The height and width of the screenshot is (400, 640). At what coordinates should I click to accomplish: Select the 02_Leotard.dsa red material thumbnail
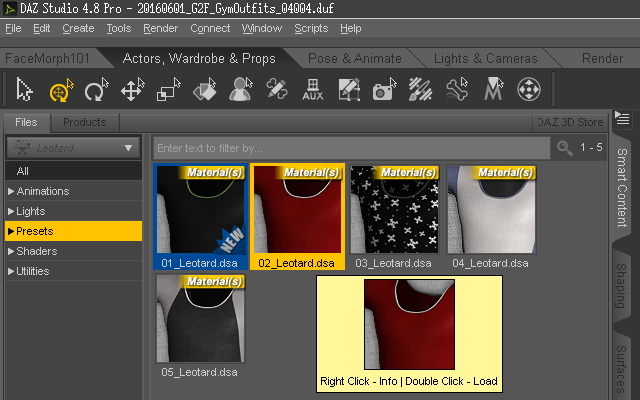point(297,216)
